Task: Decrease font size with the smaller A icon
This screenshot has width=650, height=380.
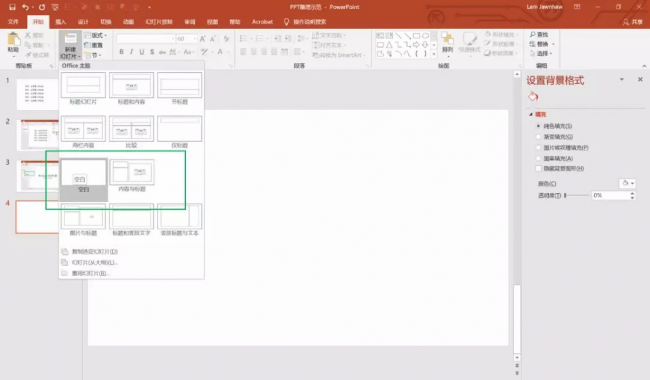Action: 213,39
